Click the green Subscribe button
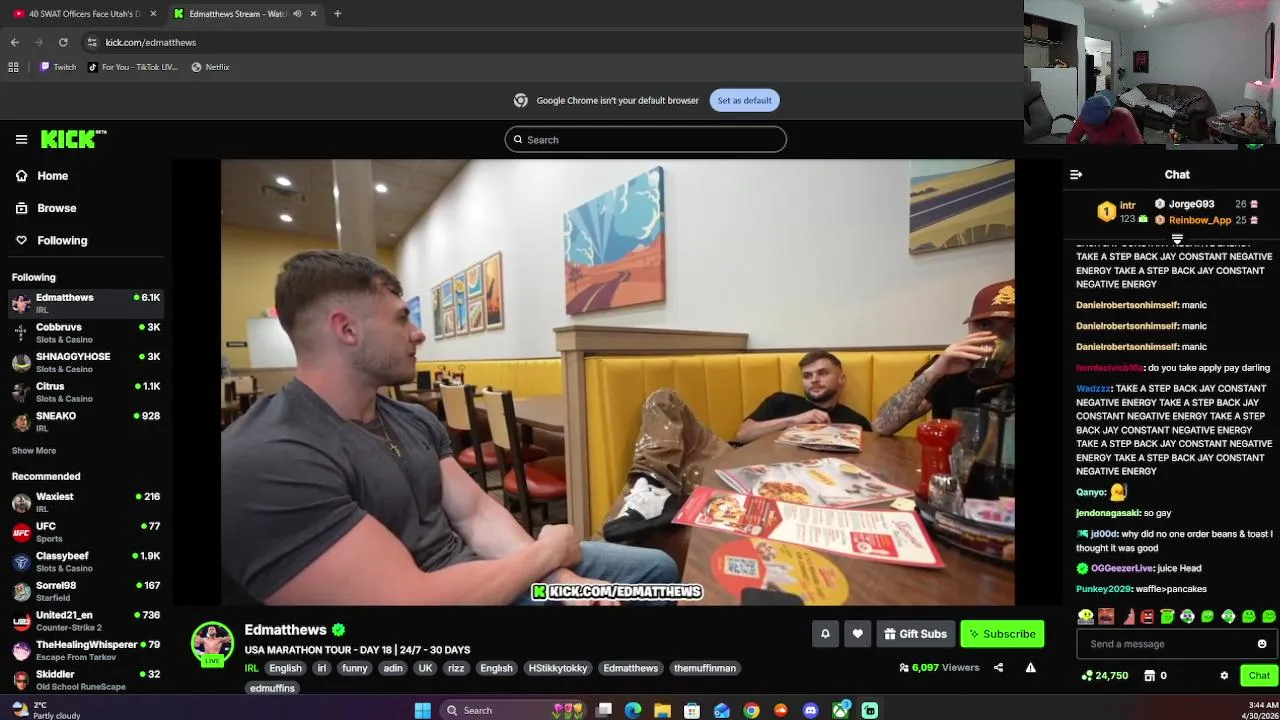Image resolution: width=1280 pixels, height=720 pixels. click(1002, 634)
